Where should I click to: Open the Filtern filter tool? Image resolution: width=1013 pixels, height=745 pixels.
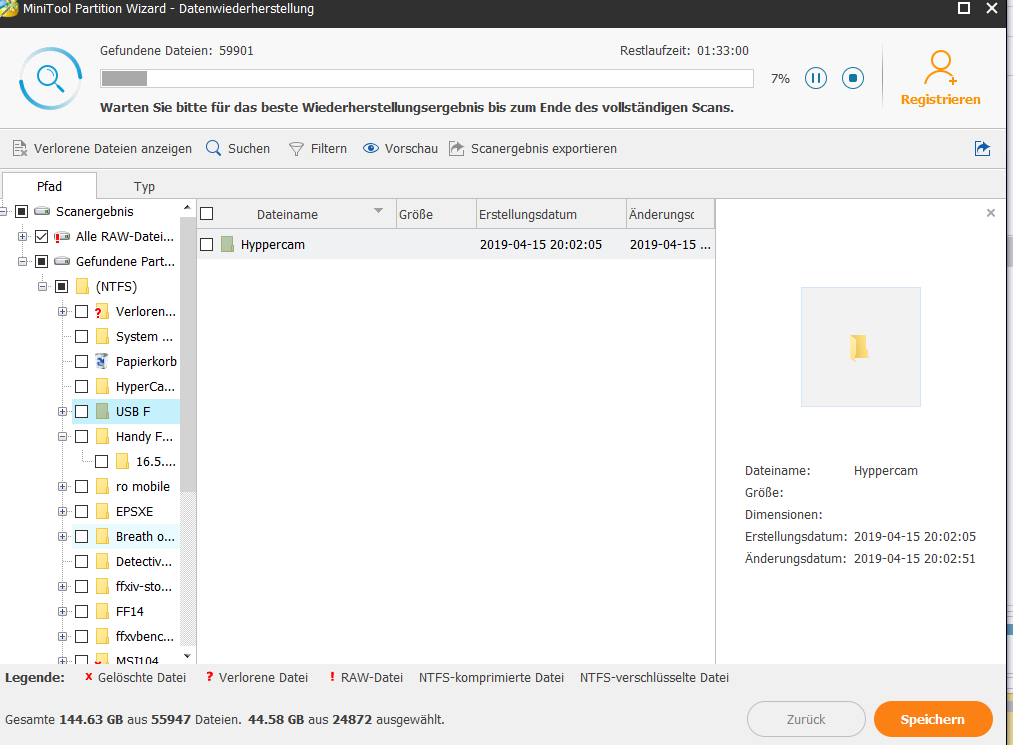(x=317, y=149)
